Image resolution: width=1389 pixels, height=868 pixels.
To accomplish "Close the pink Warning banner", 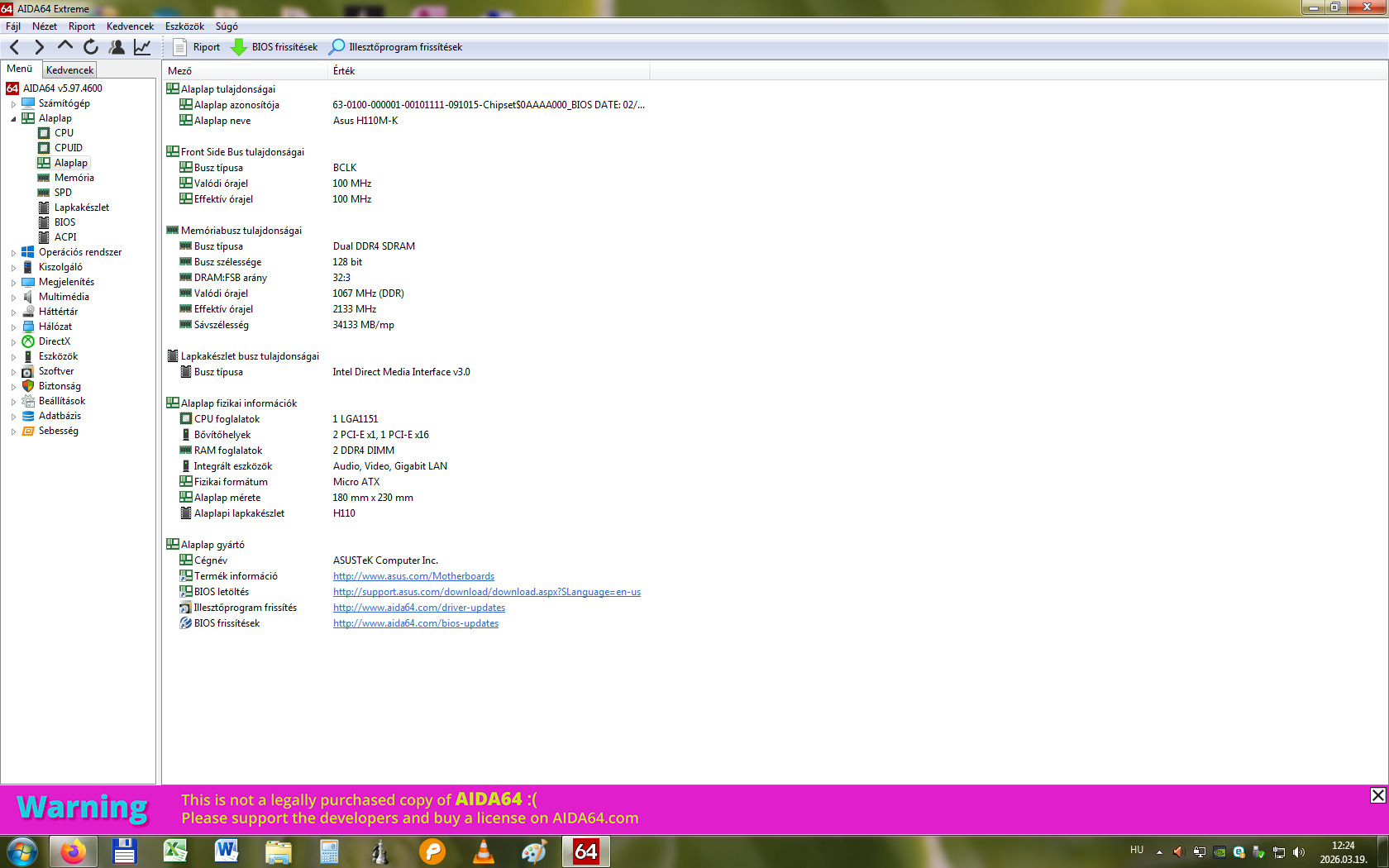I will coord(1377,795).
